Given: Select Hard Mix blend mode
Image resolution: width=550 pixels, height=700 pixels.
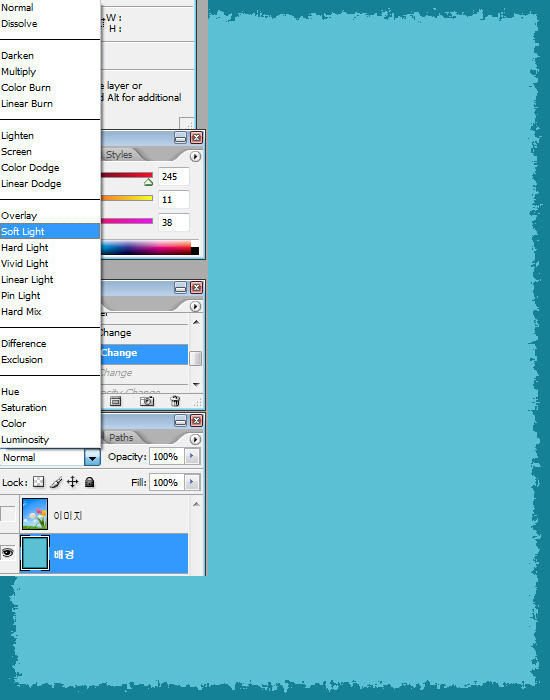Looking at the screenshot, I should tap(21, 312).
